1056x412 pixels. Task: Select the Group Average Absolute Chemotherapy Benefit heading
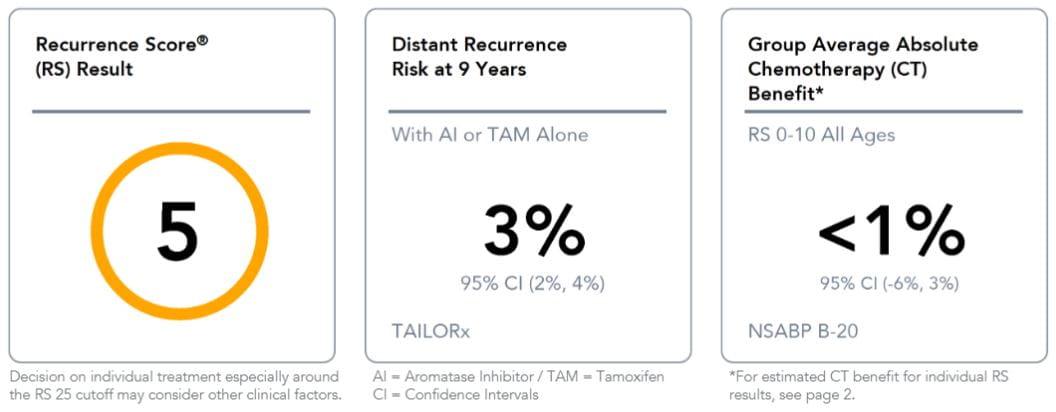863,69
